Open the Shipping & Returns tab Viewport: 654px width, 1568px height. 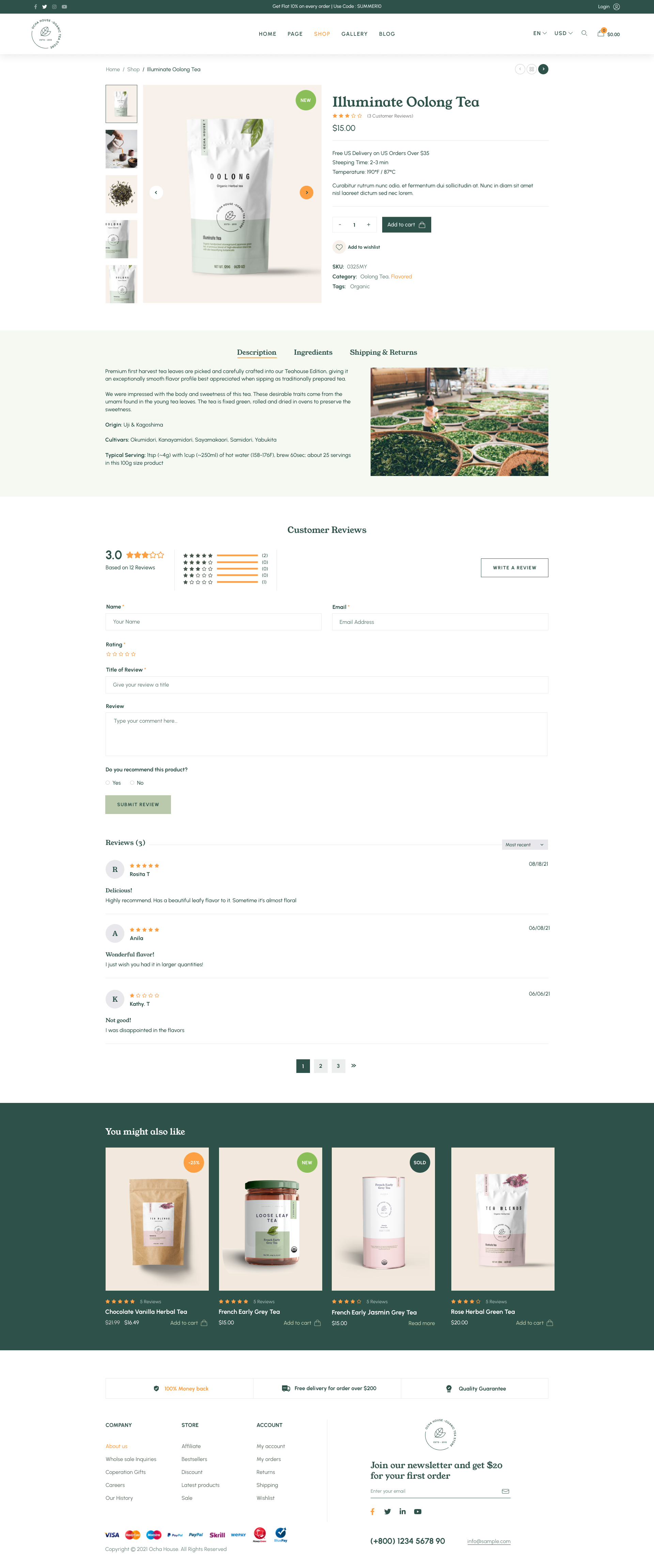pos(383,352)
